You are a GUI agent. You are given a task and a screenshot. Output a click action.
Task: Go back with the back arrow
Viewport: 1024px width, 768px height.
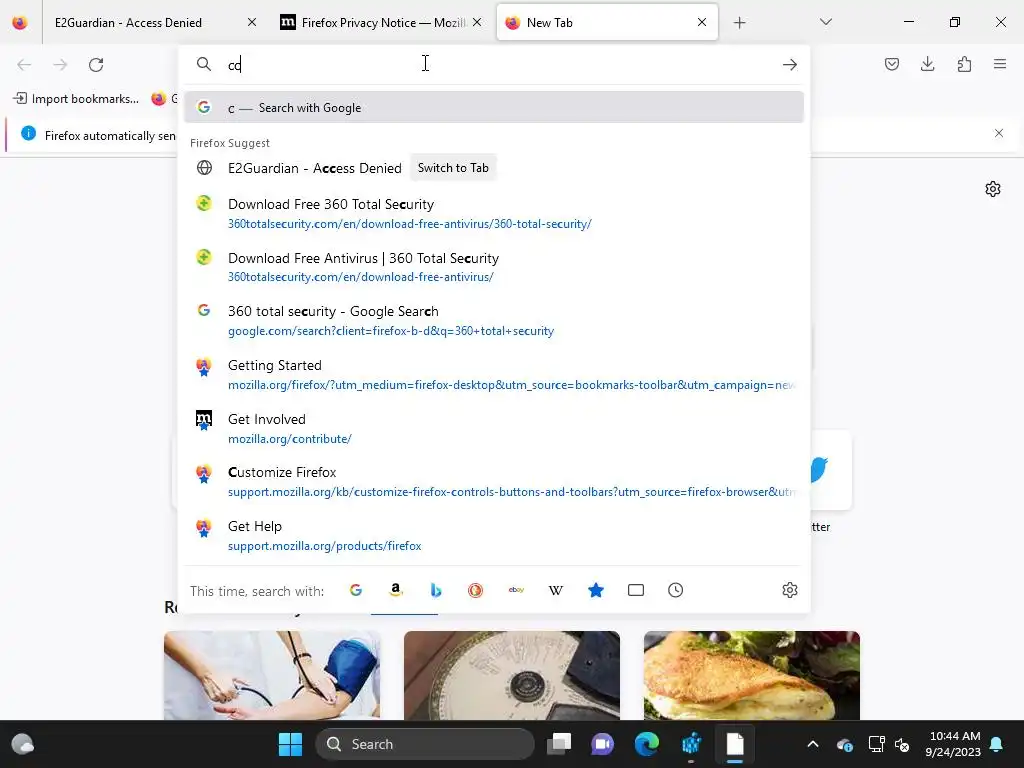[x=24, y=65]
